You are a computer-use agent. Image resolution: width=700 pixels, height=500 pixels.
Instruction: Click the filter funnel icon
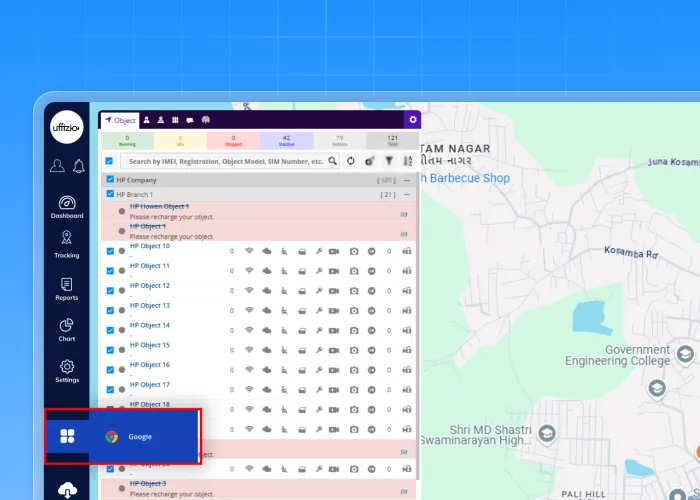[x=389, y=161]
